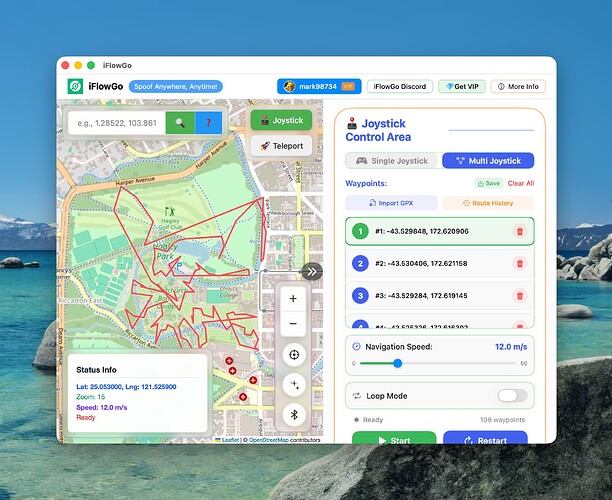Screen dimensions: 612x500
Task: Start the route navigation
Action: (394, 438)
